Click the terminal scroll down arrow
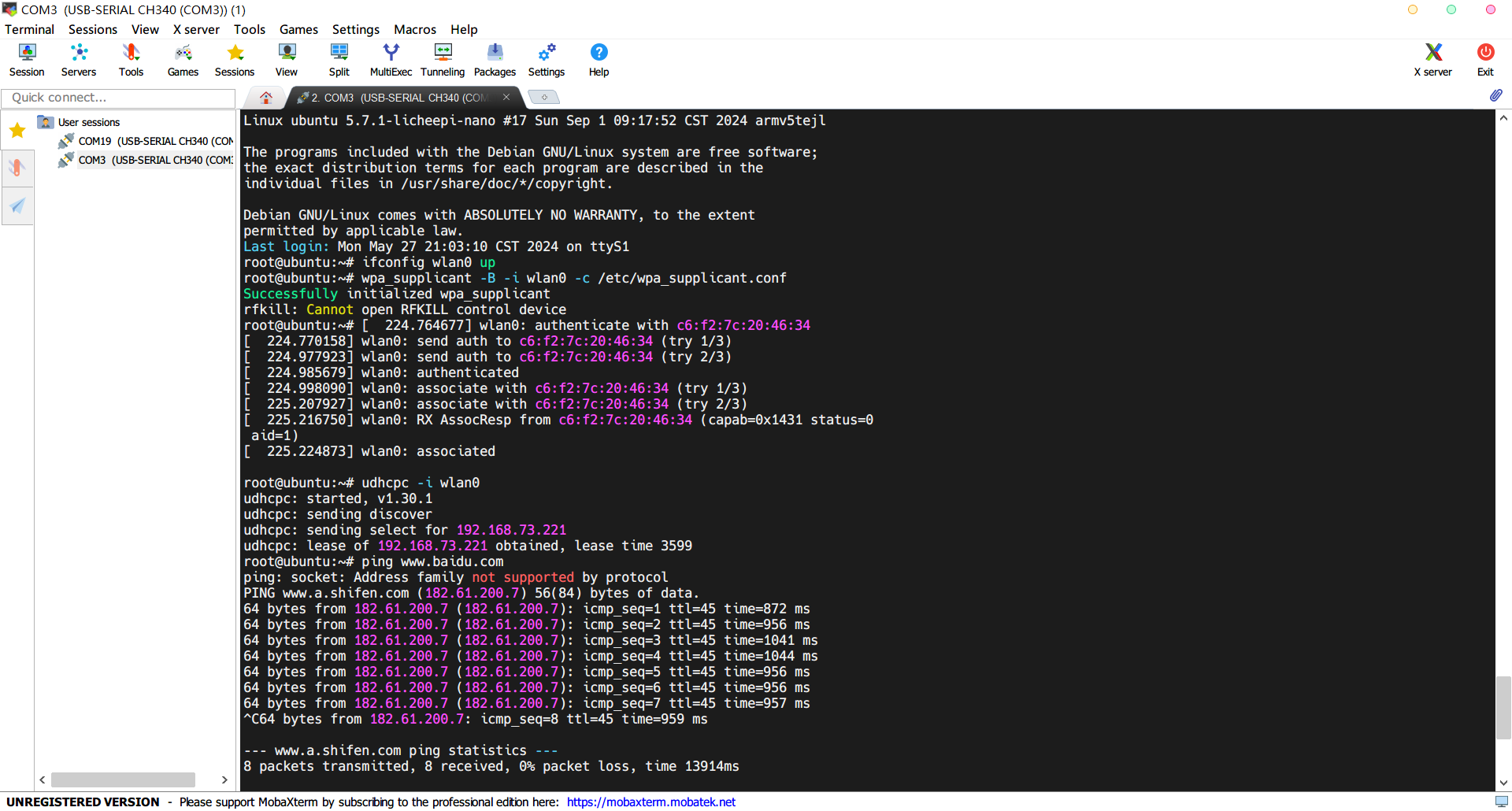 tap(1503, 783)
